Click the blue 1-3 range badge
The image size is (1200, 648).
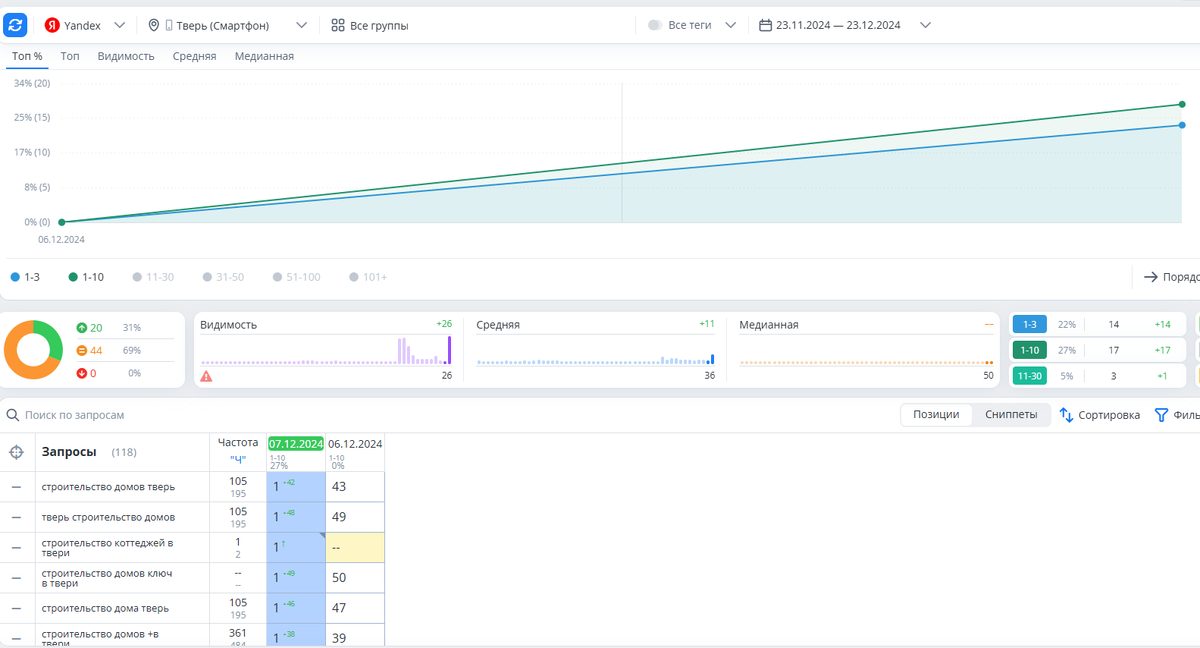click(1029, 324)
